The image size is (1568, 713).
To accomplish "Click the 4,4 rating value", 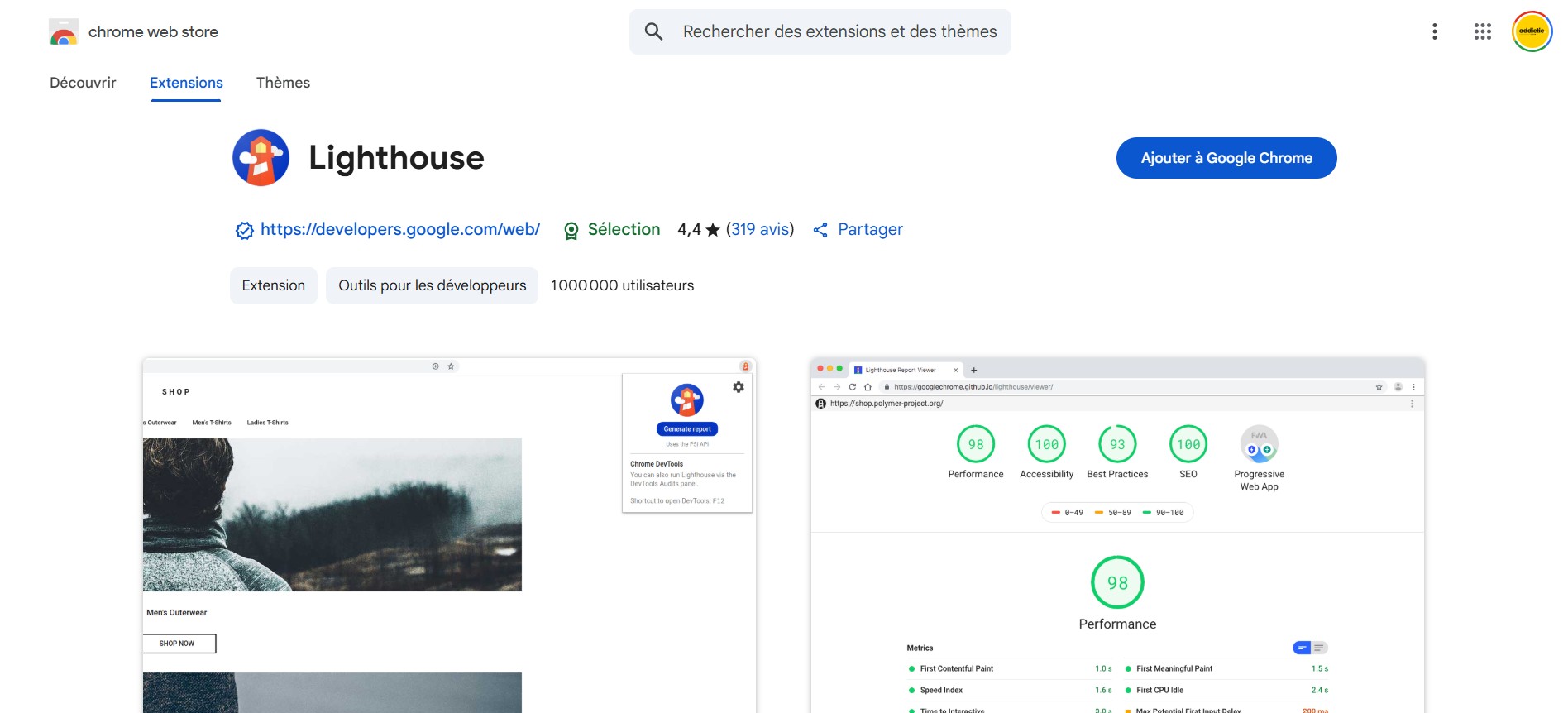I will point(689,229).
